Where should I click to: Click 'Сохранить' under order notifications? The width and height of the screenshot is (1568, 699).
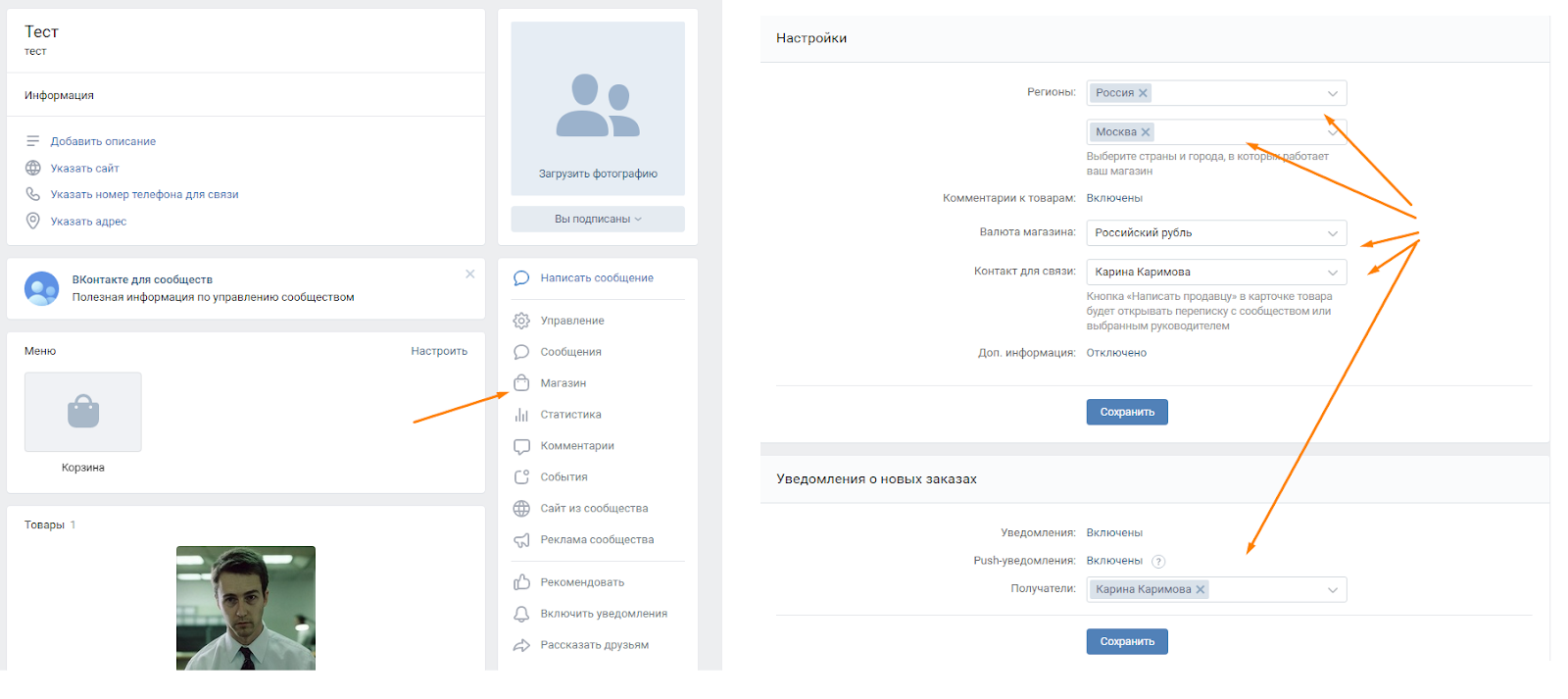[x=1127, y=641]
